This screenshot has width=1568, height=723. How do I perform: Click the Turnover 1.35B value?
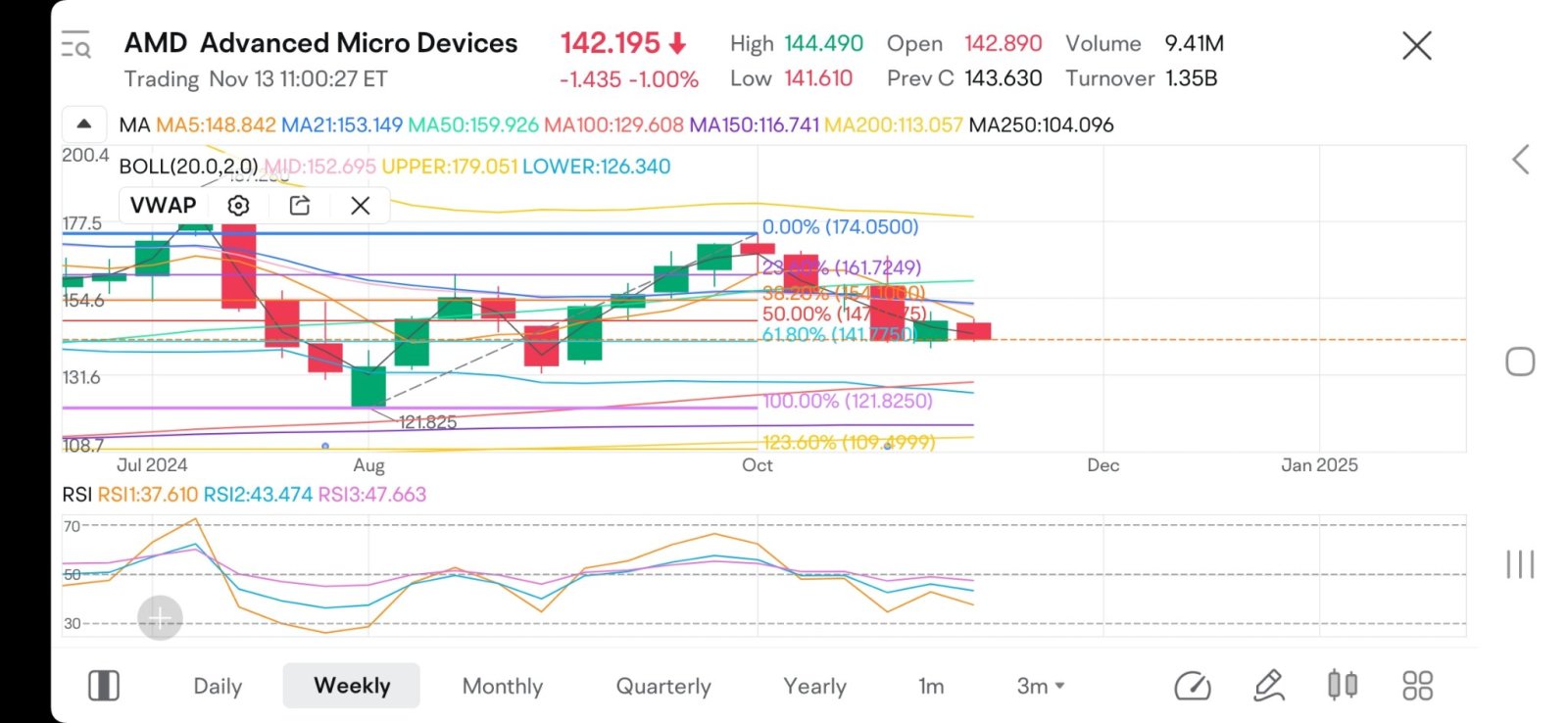coord(1191,78)
